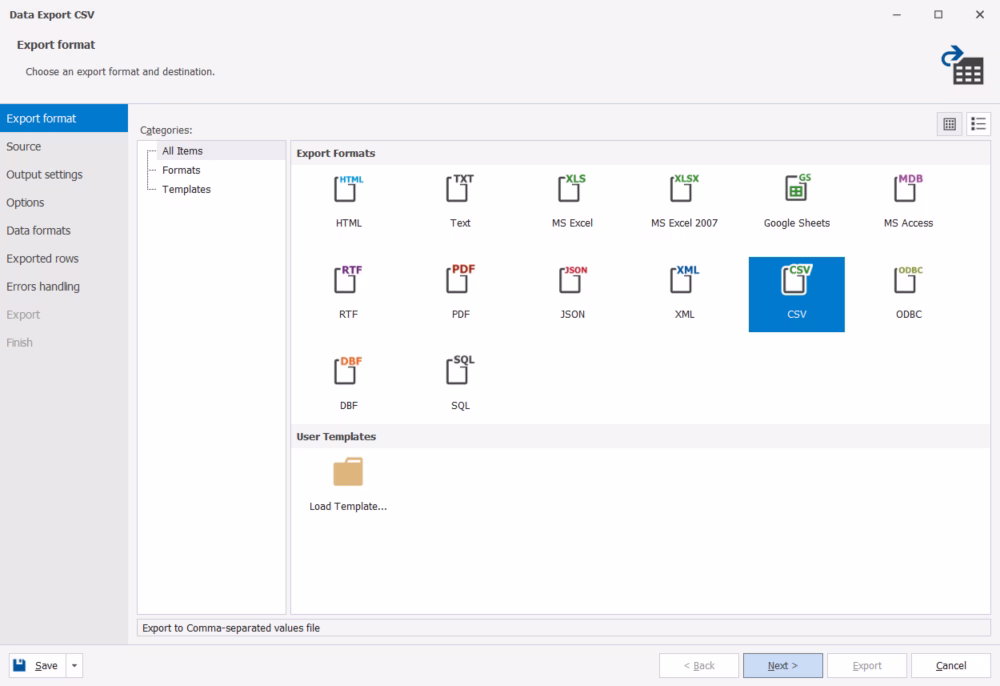
Task: Select All Items category
Action: (x=182, y=151)
